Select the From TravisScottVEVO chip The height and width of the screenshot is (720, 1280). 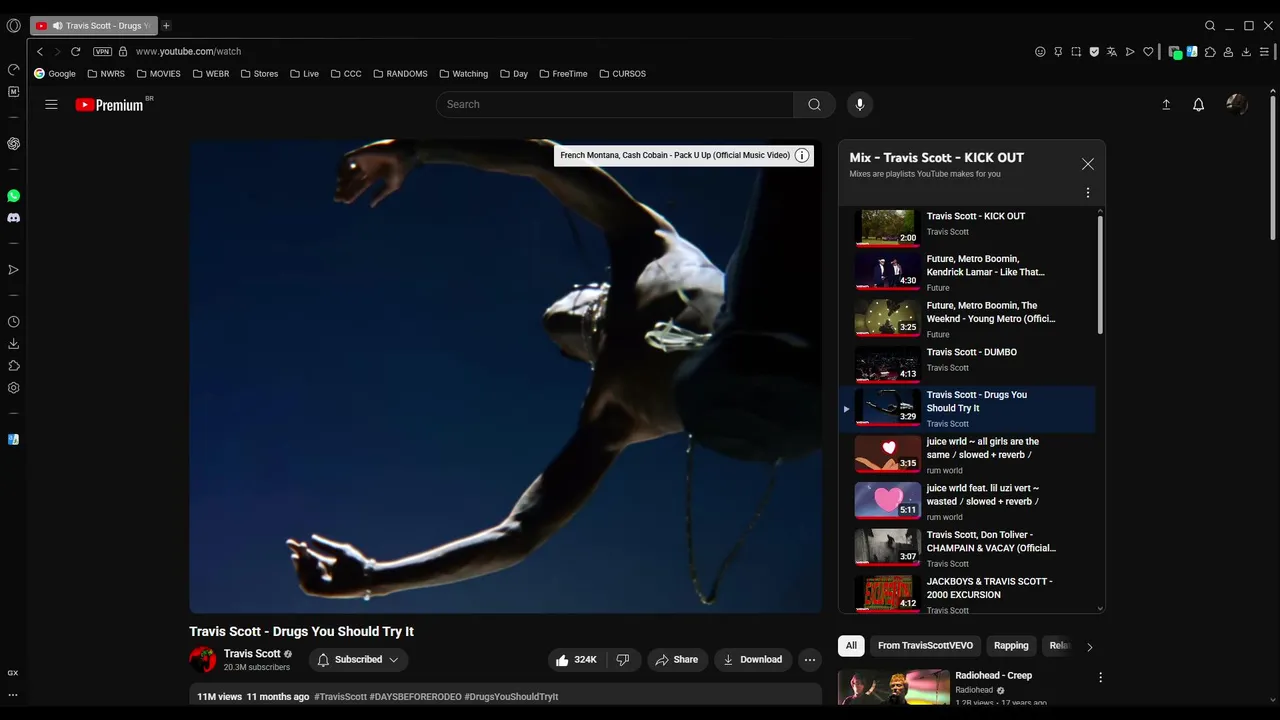coord(925,646)
